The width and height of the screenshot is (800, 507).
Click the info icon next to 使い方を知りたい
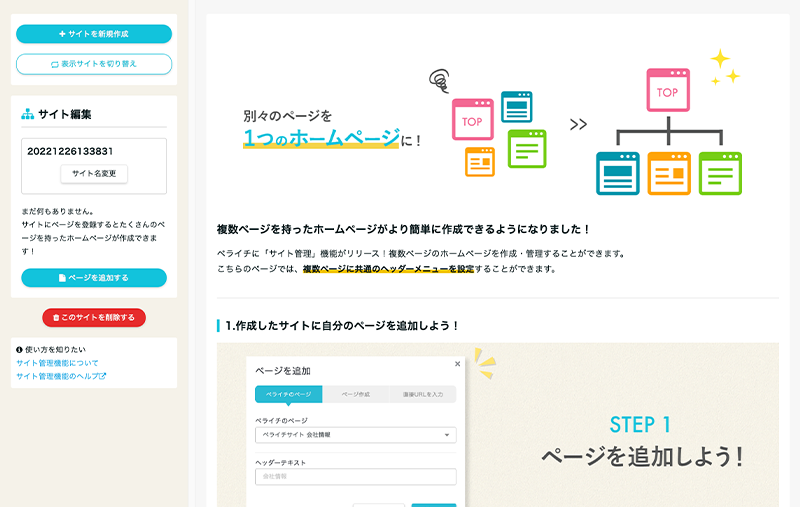20,349
